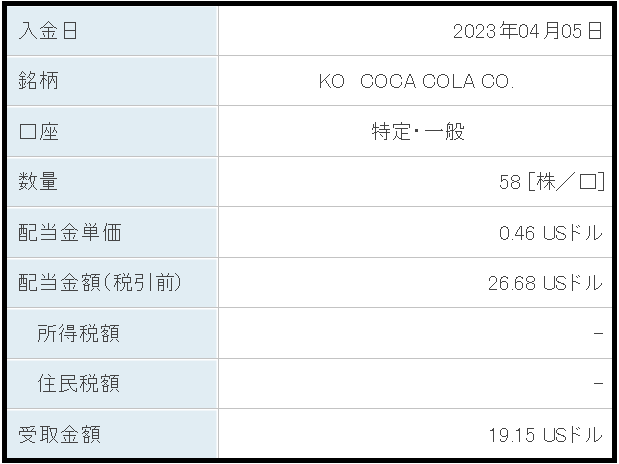This screenshot has width=619, height=464.
Task: Click the 受取金額 label
Action: pyautogui.click(x=59, y=434)
